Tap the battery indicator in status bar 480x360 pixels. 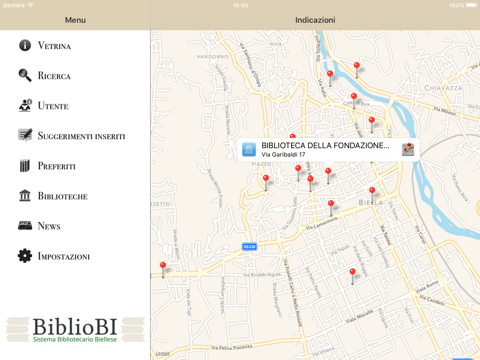pyautogui.click(x=472, y=5)
